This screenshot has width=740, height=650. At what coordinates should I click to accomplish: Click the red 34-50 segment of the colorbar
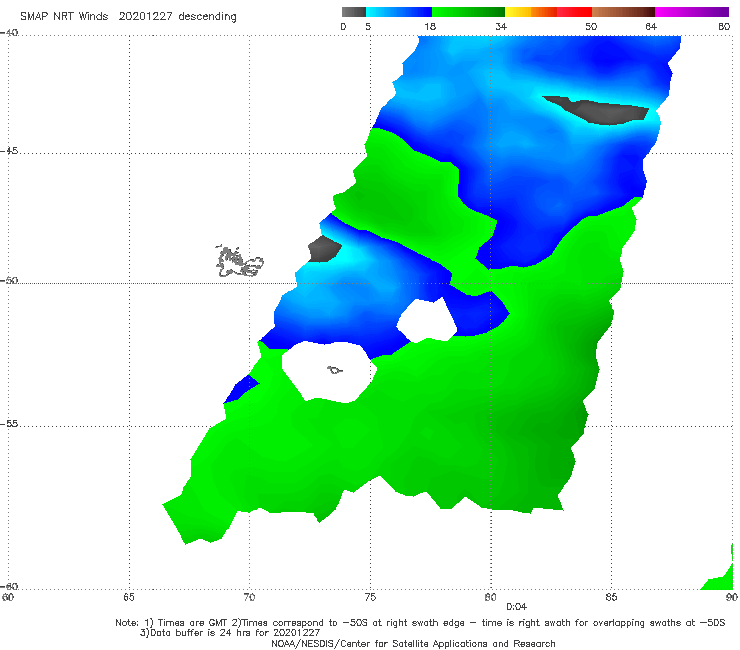pos(548,12)
